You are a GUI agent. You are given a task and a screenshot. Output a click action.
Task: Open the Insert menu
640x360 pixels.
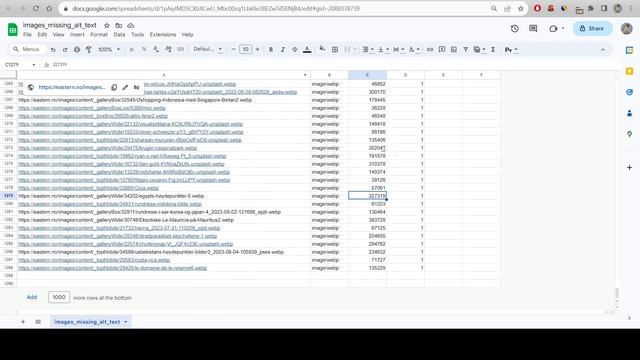tap(77, 35)
